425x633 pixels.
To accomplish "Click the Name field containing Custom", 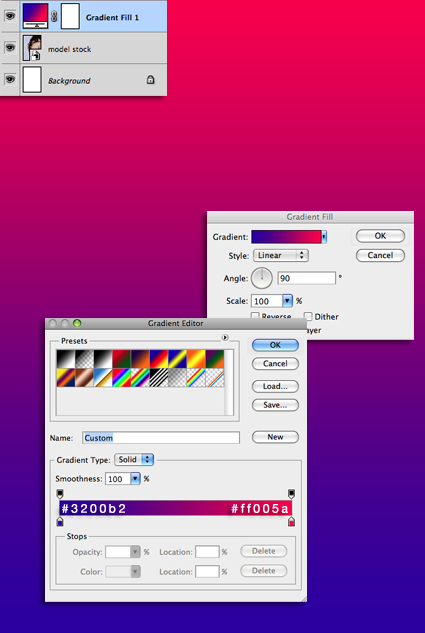I will click(x=161, y=438).
